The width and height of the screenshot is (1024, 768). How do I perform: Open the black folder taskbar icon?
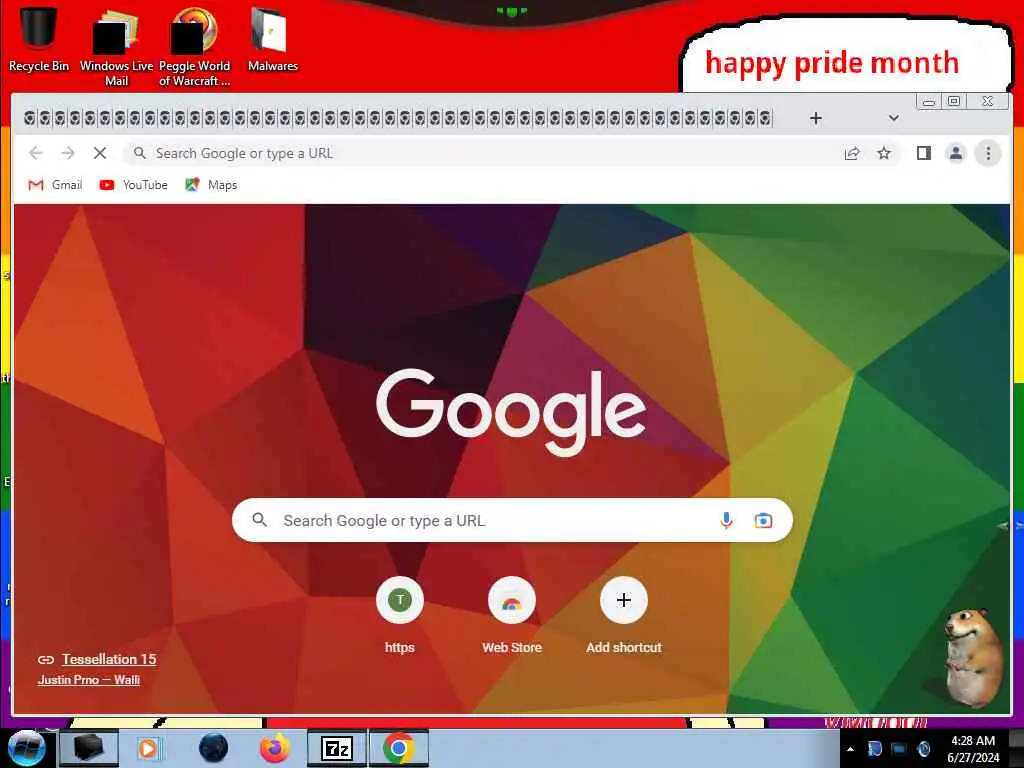pos(89,748)
